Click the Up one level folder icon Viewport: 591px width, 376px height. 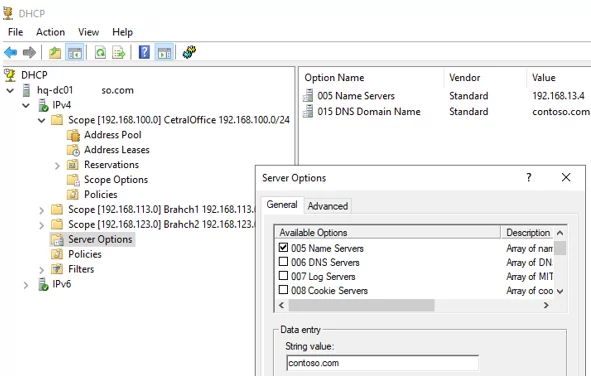tap(55, 52)
